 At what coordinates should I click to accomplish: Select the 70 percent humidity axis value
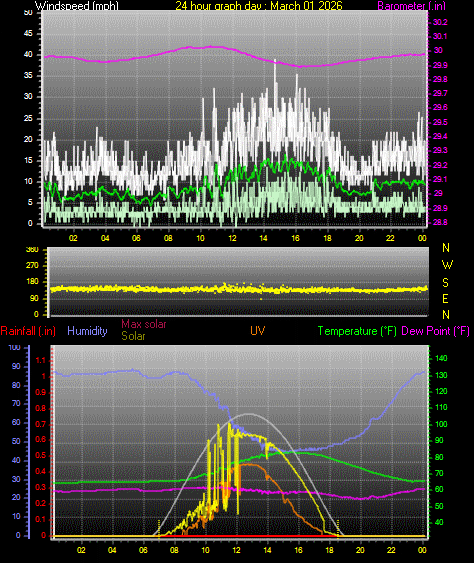16,404
